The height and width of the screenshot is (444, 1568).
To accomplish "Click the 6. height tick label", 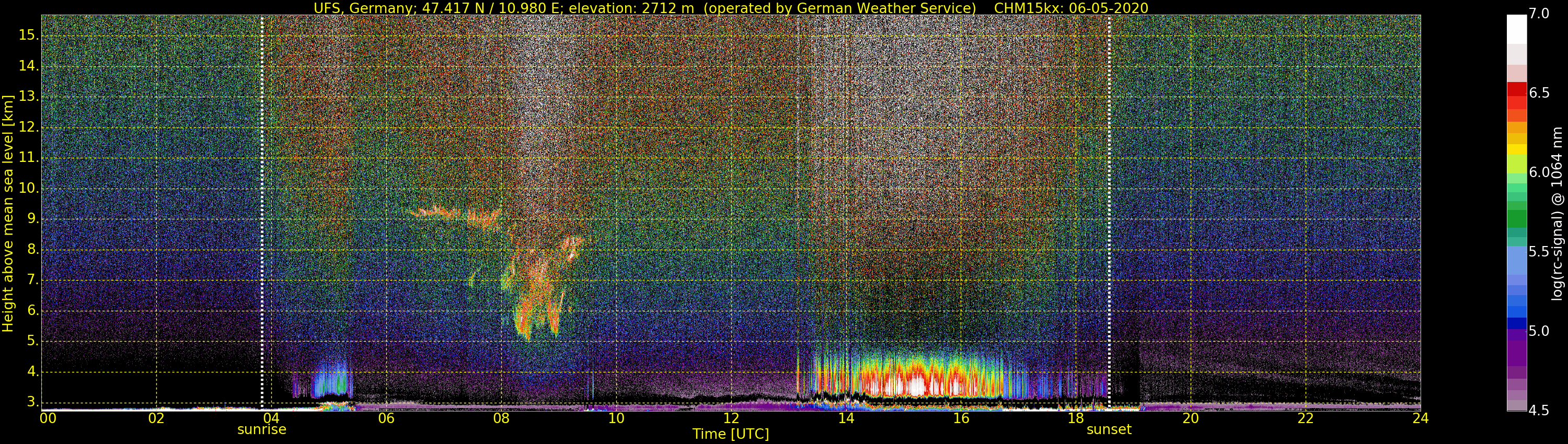I will click(33, 311).
